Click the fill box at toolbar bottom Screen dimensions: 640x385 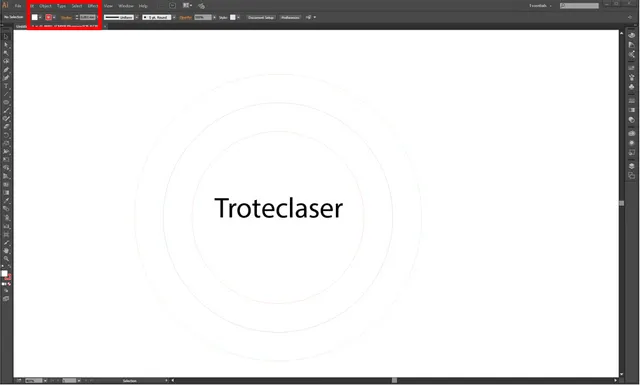4,274
